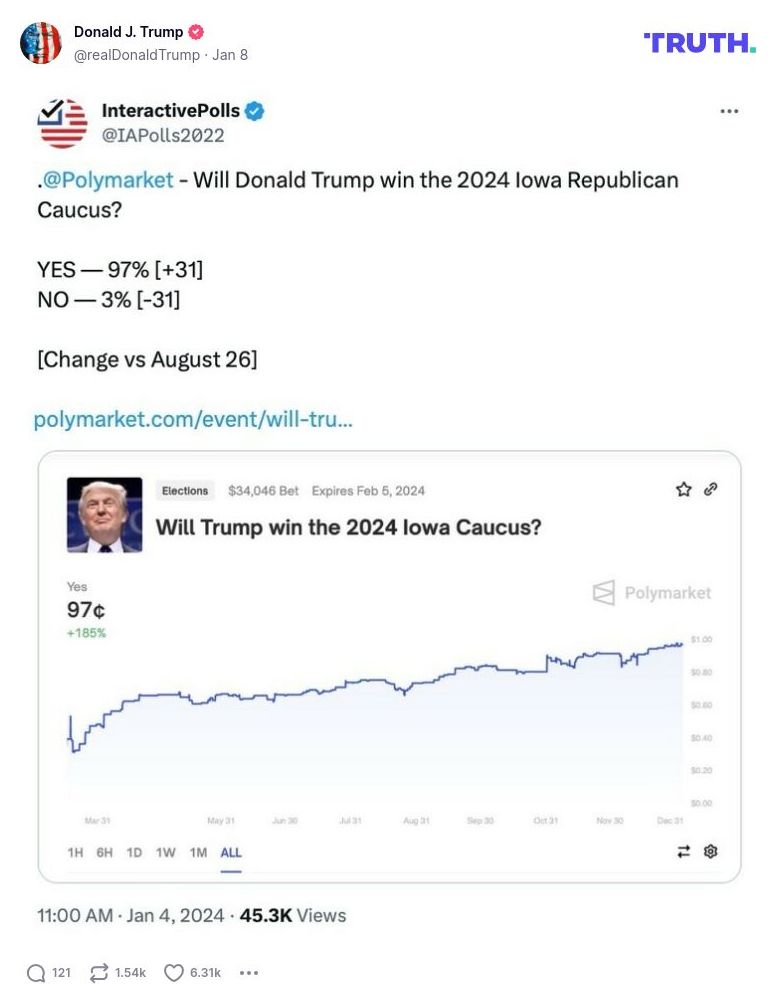
Task: Click InteractivePolls' blue verified badge
Action: [x=257, y=112]
